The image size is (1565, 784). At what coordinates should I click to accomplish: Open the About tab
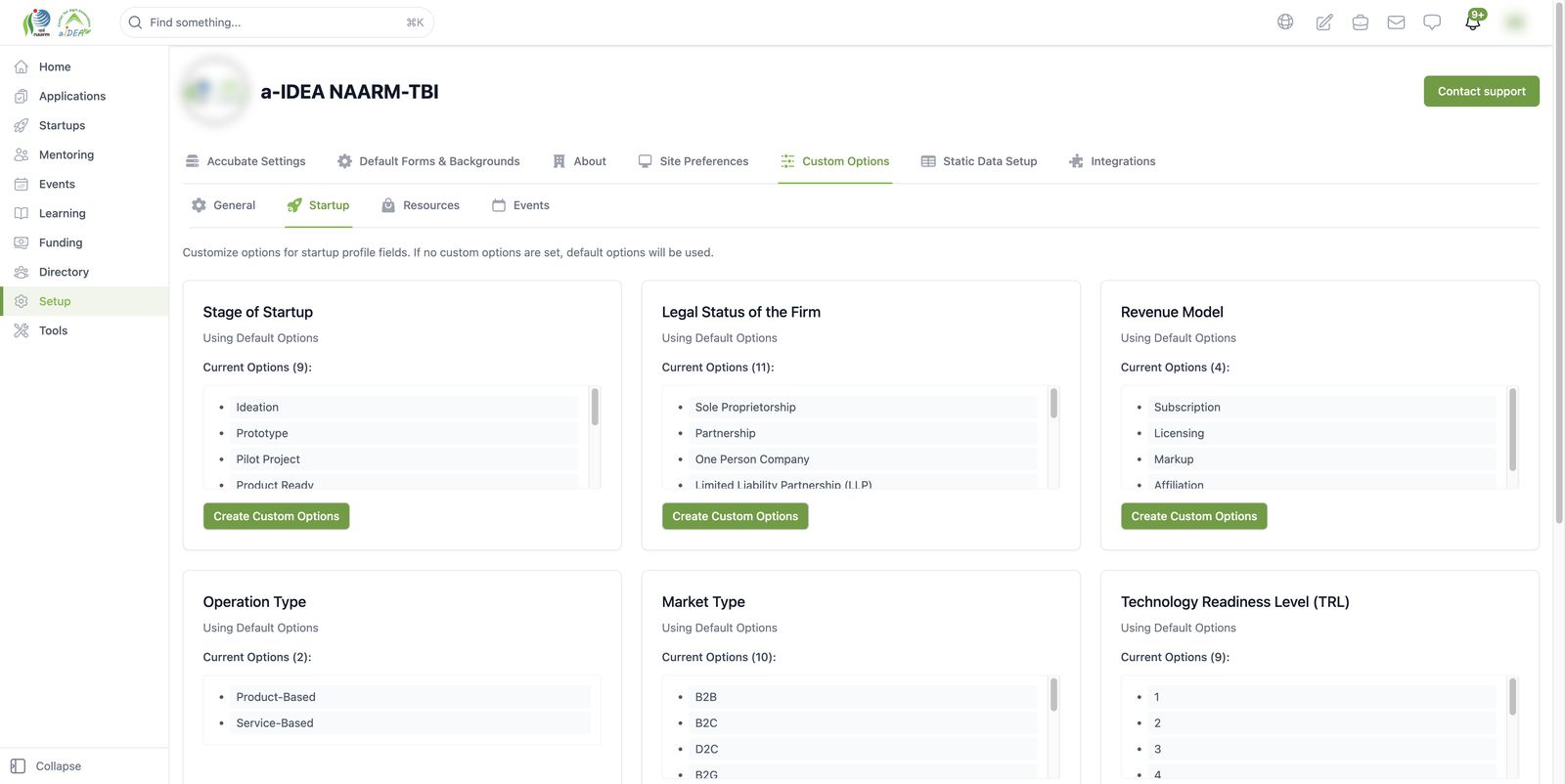click(579, 161)
